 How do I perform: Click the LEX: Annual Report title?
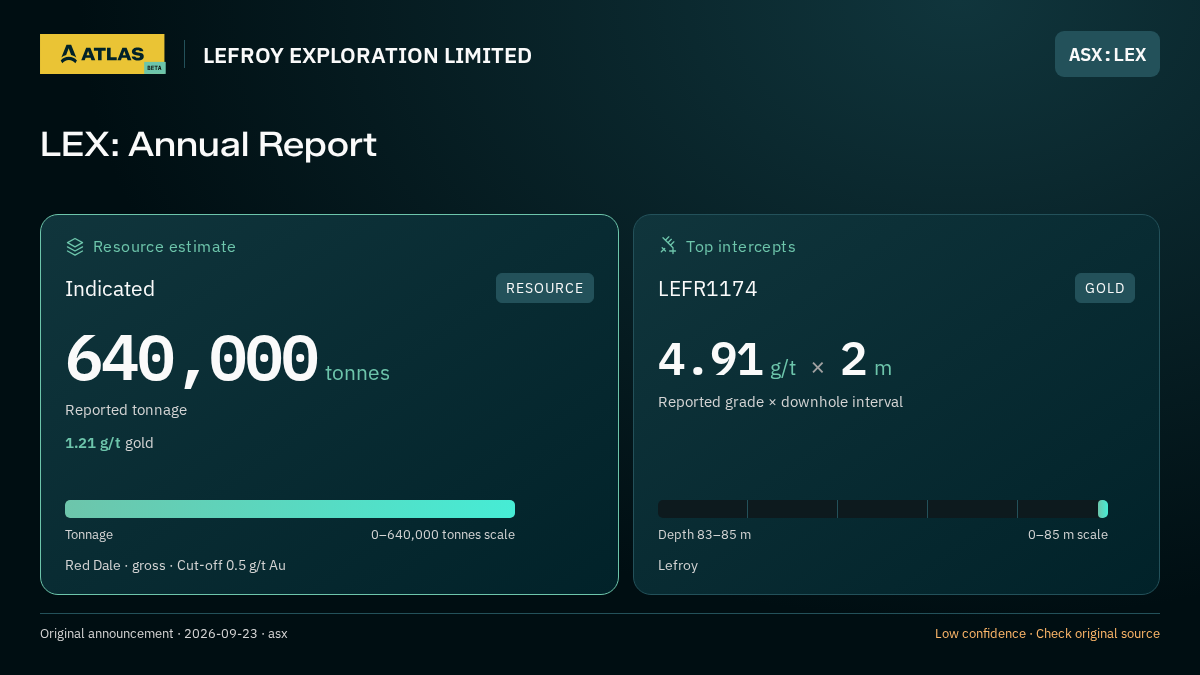pos(208,144)
